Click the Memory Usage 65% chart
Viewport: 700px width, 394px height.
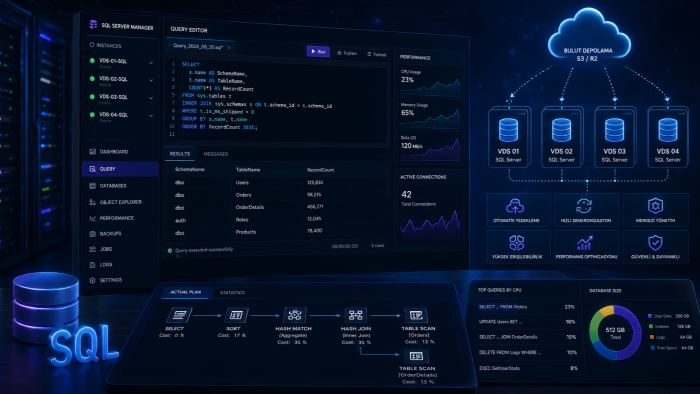(x=430, y=119)
